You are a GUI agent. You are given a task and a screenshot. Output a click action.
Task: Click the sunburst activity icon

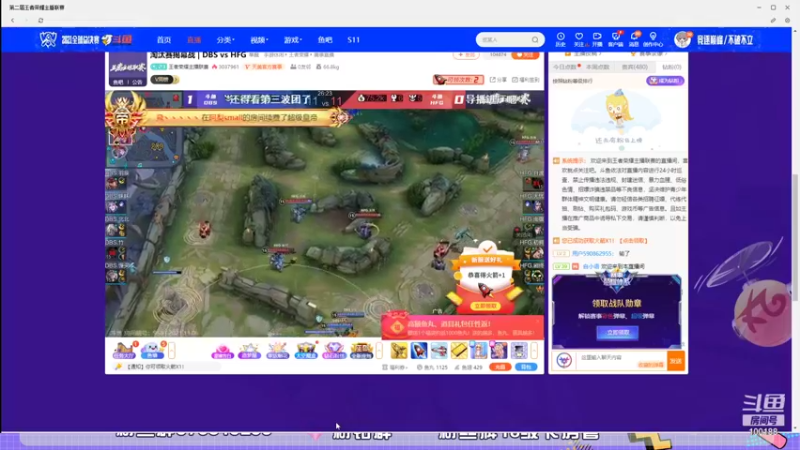click(x=278, y=351)
